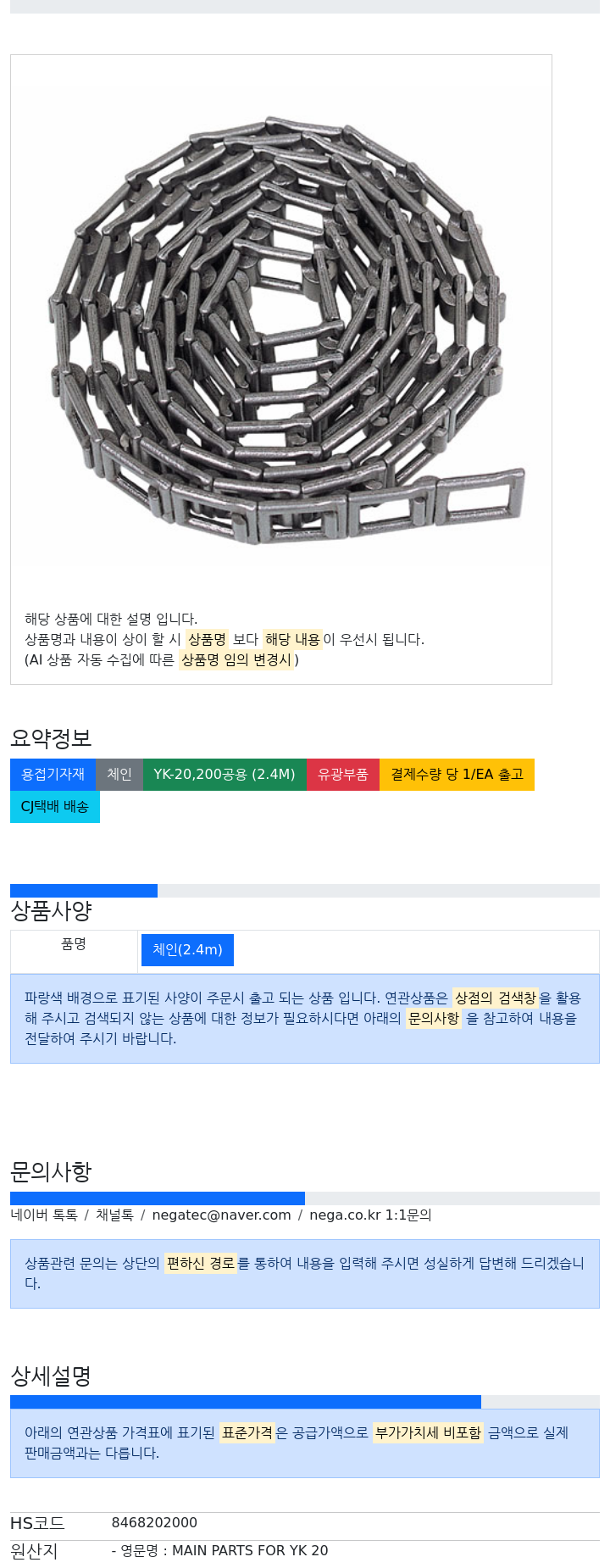610x1568 pixels.
Task: Open the YK-20,200공용 (2.4M) green tag
Action: (x=225, y=775)
